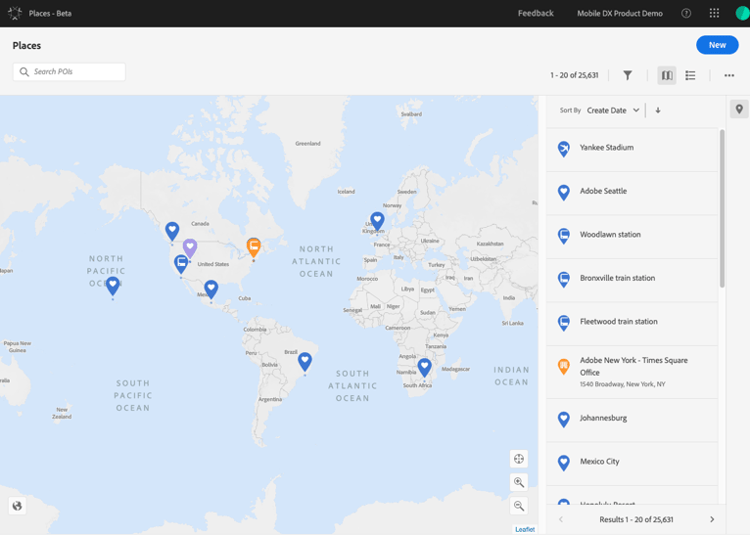
Task: Click the blue marker over Mexico
Action: click(211, 290)
